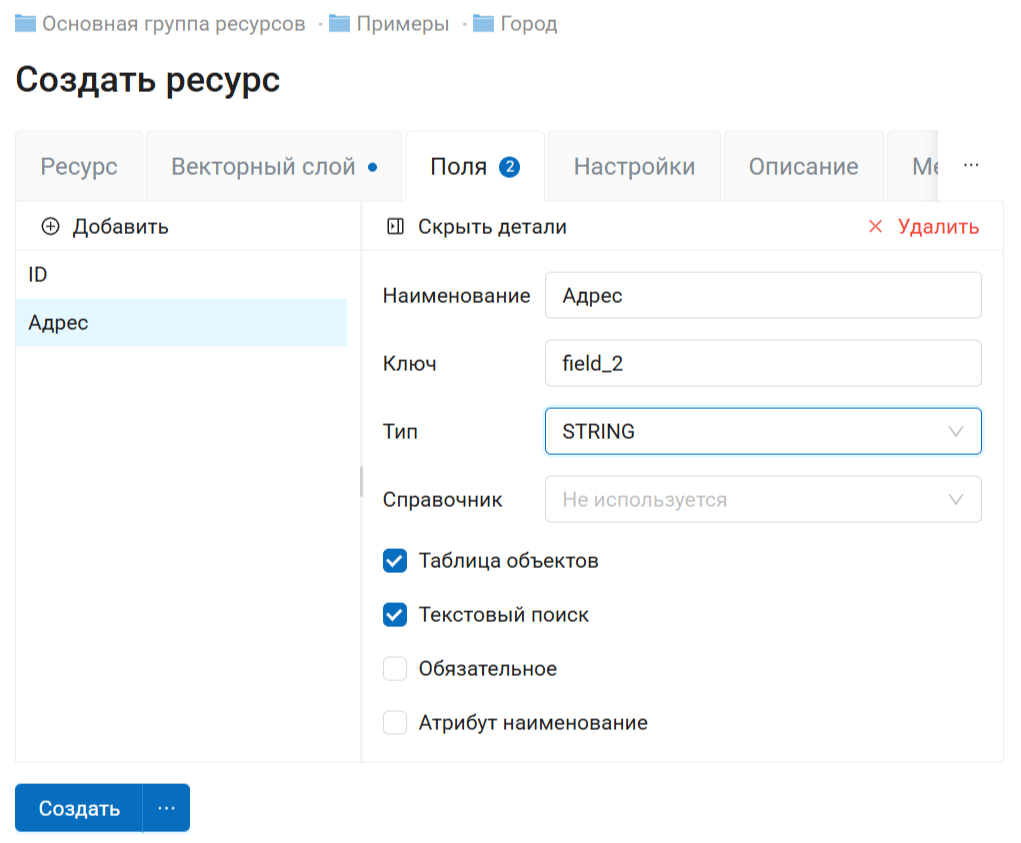Open the Город breadcrumb link
Screen dimensions: 1021x843
pyautogui.click(x=529, y=24)
